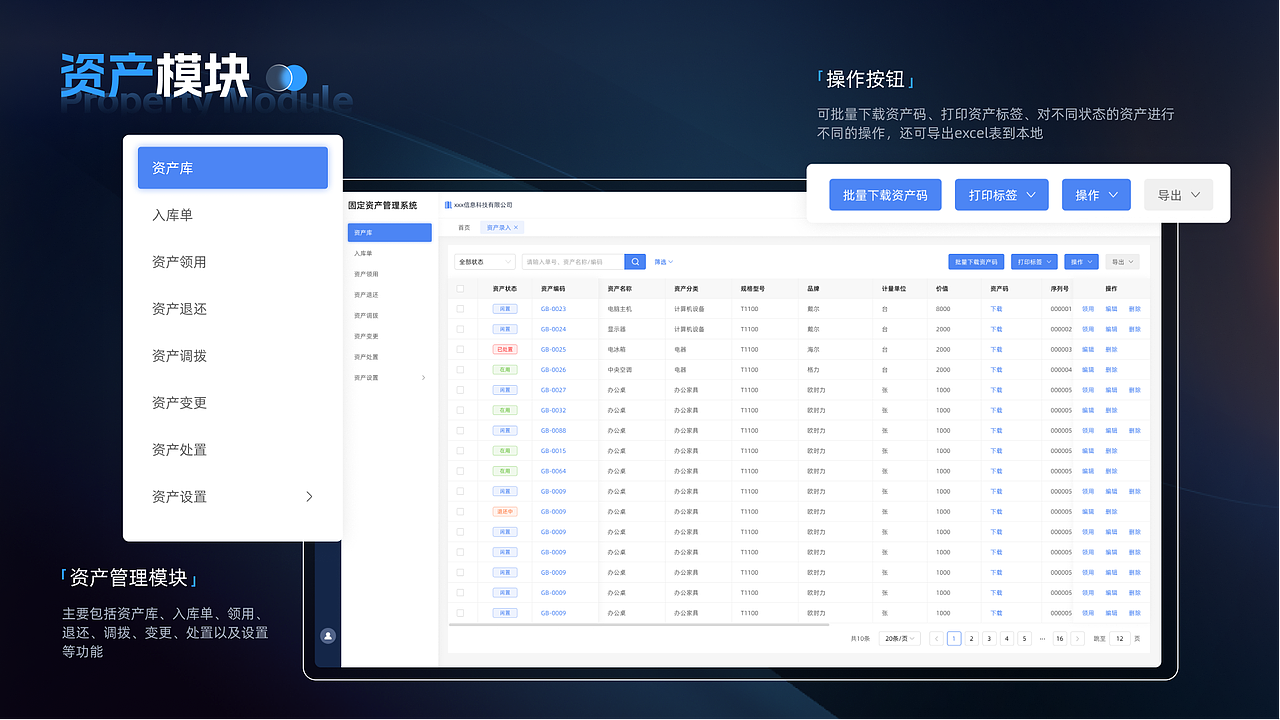Click 编辑 in the GB-0026 row

click(x=1088, y=370)
